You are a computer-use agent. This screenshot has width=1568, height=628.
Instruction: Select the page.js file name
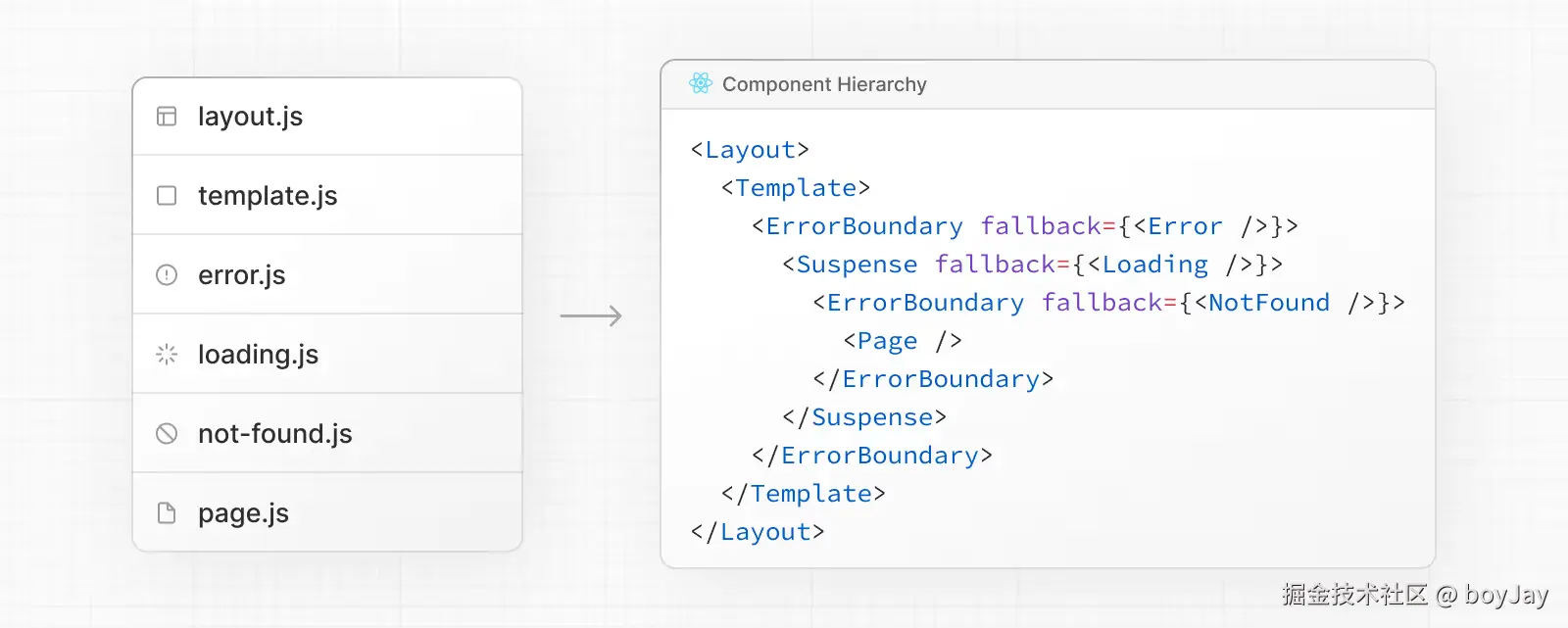click(243, 513)
